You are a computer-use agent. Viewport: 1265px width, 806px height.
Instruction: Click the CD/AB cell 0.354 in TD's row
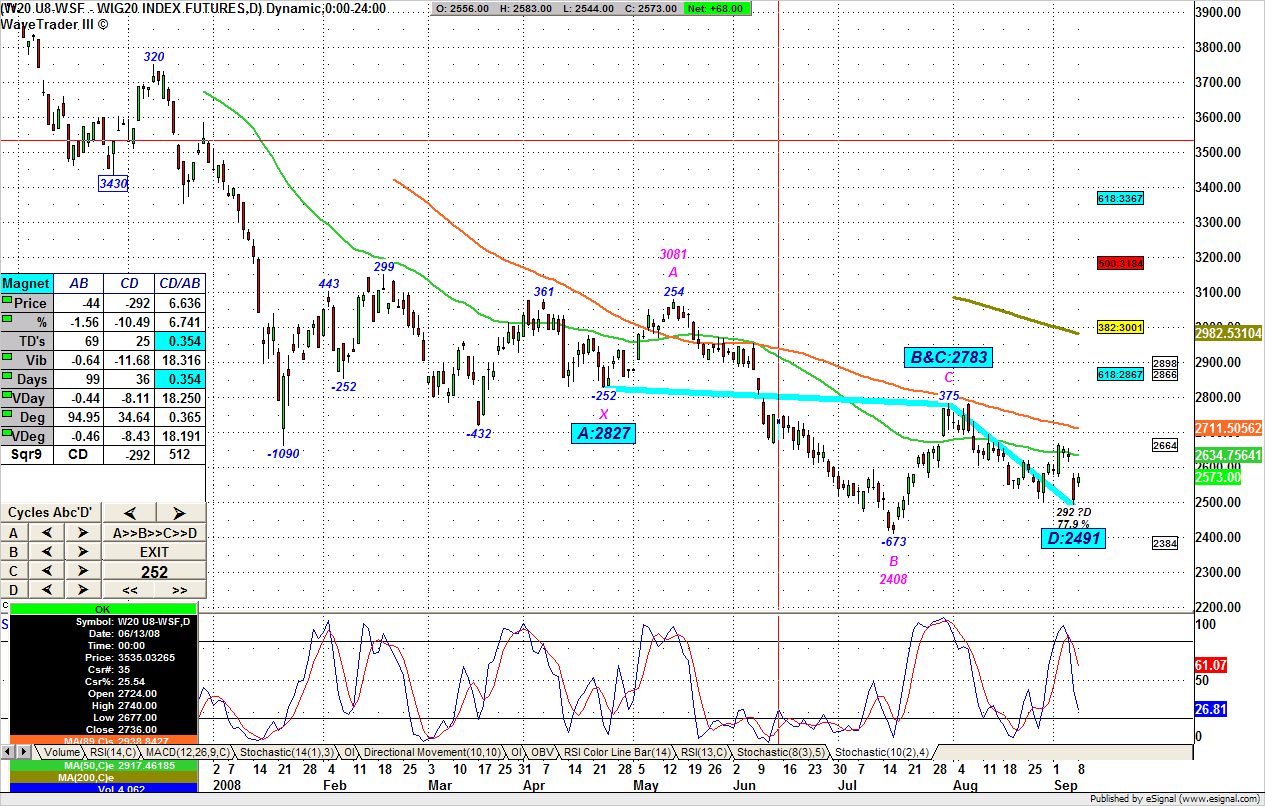[x=180, y=340]
